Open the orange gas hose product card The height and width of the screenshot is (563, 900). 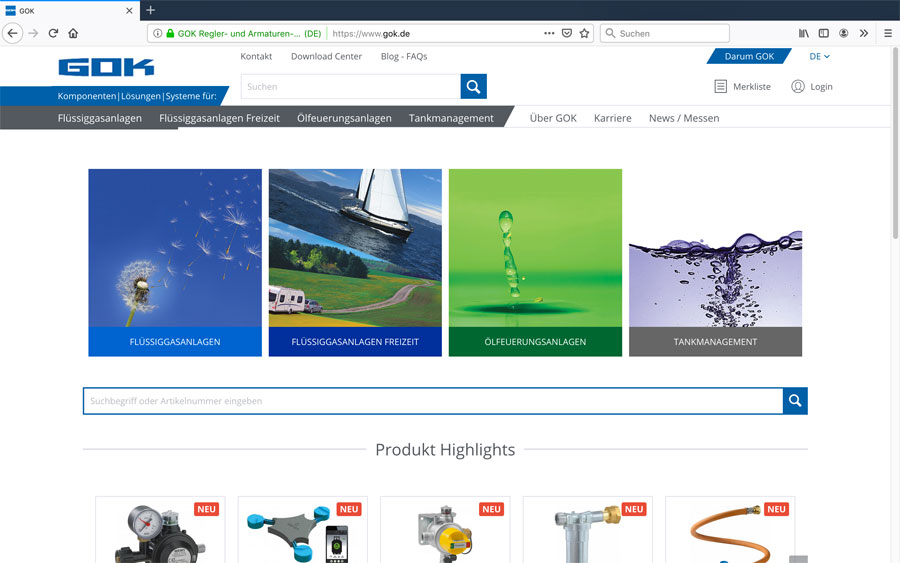tap(730, 530)
